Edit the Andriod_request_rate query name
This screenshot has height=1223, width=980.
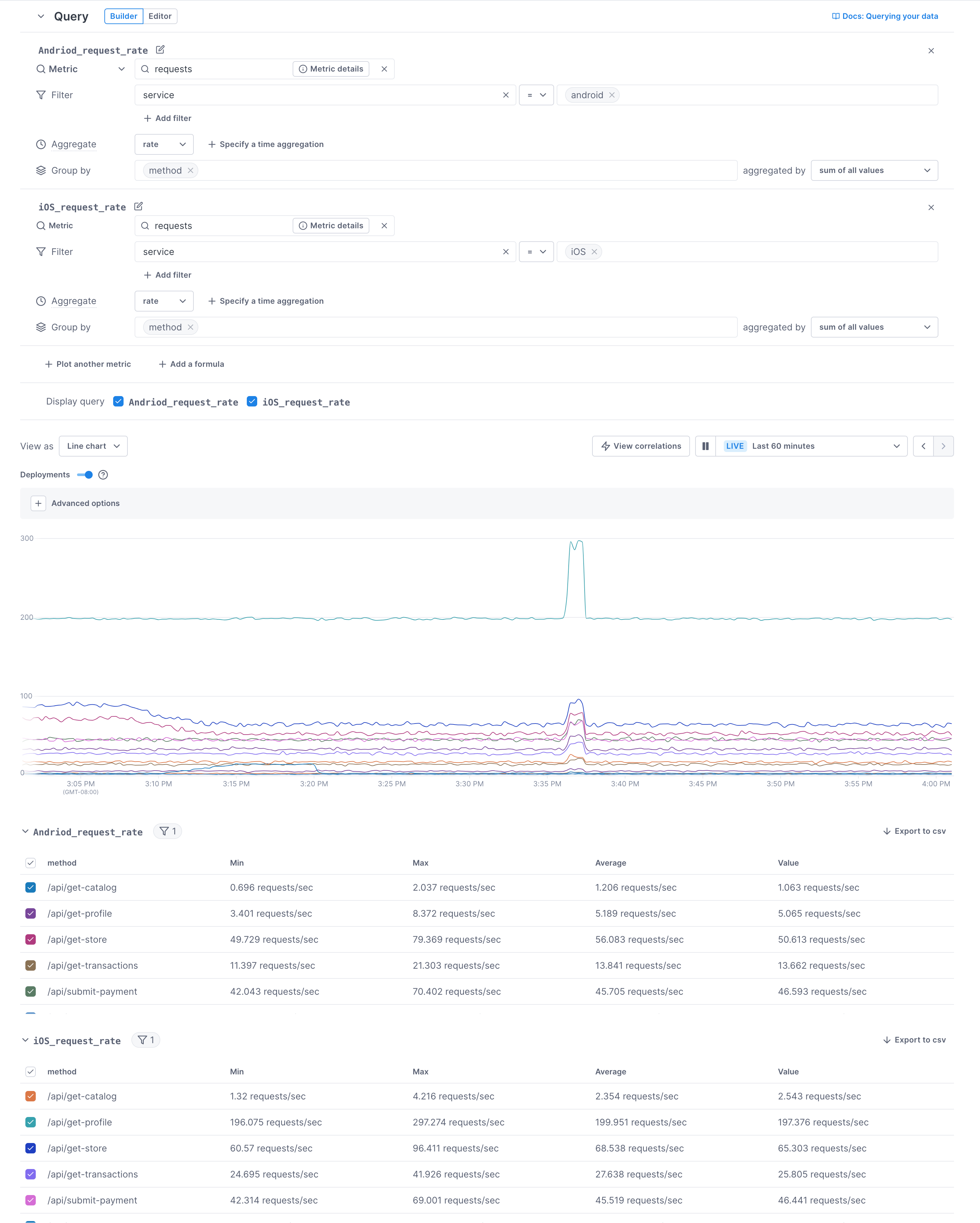click(x=161, y=50)
